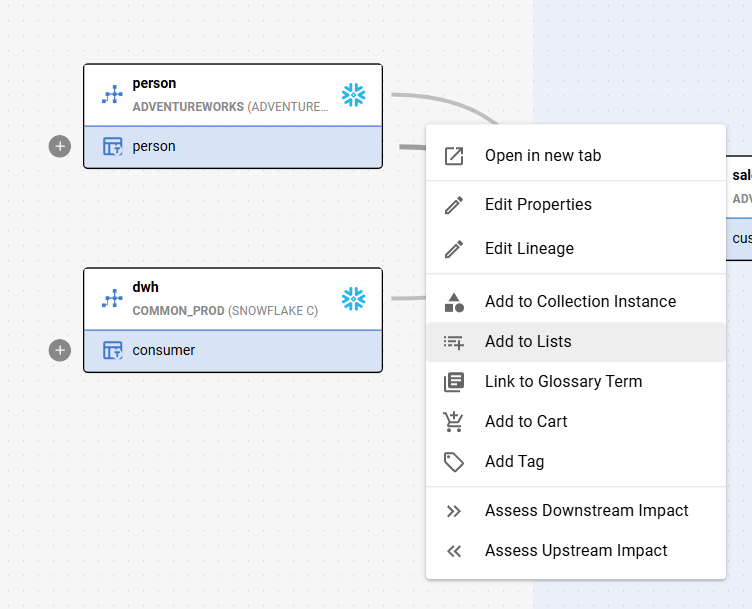Click the schema hierarchy icon beside person title
This screenshot has height=609, width=752.
click(112, 95)
